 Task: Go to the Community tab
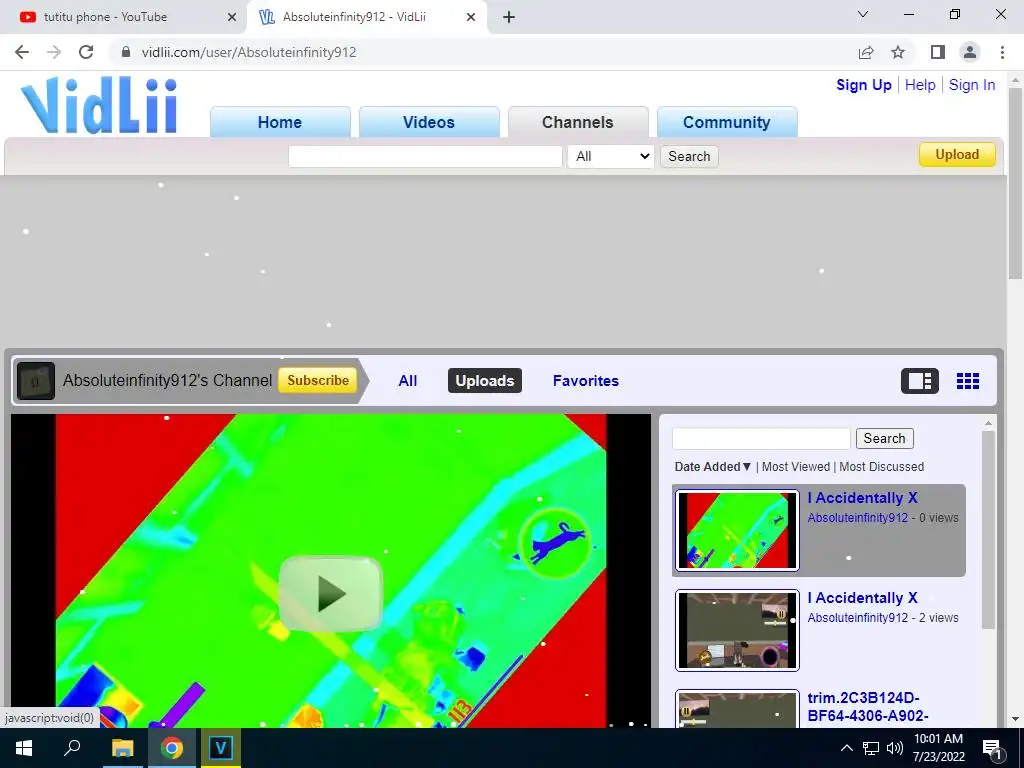pos(727,122)
